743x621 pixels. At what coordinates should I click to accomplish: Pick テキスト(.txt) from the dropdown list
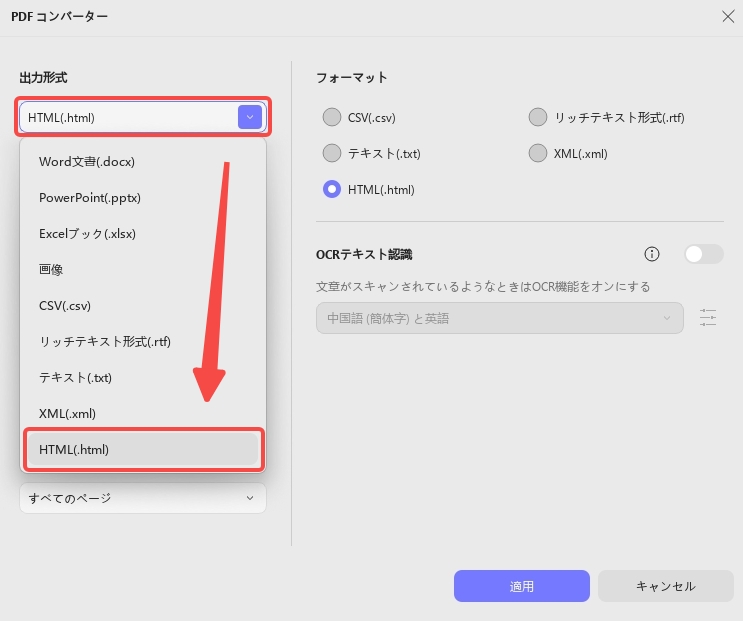143,378
